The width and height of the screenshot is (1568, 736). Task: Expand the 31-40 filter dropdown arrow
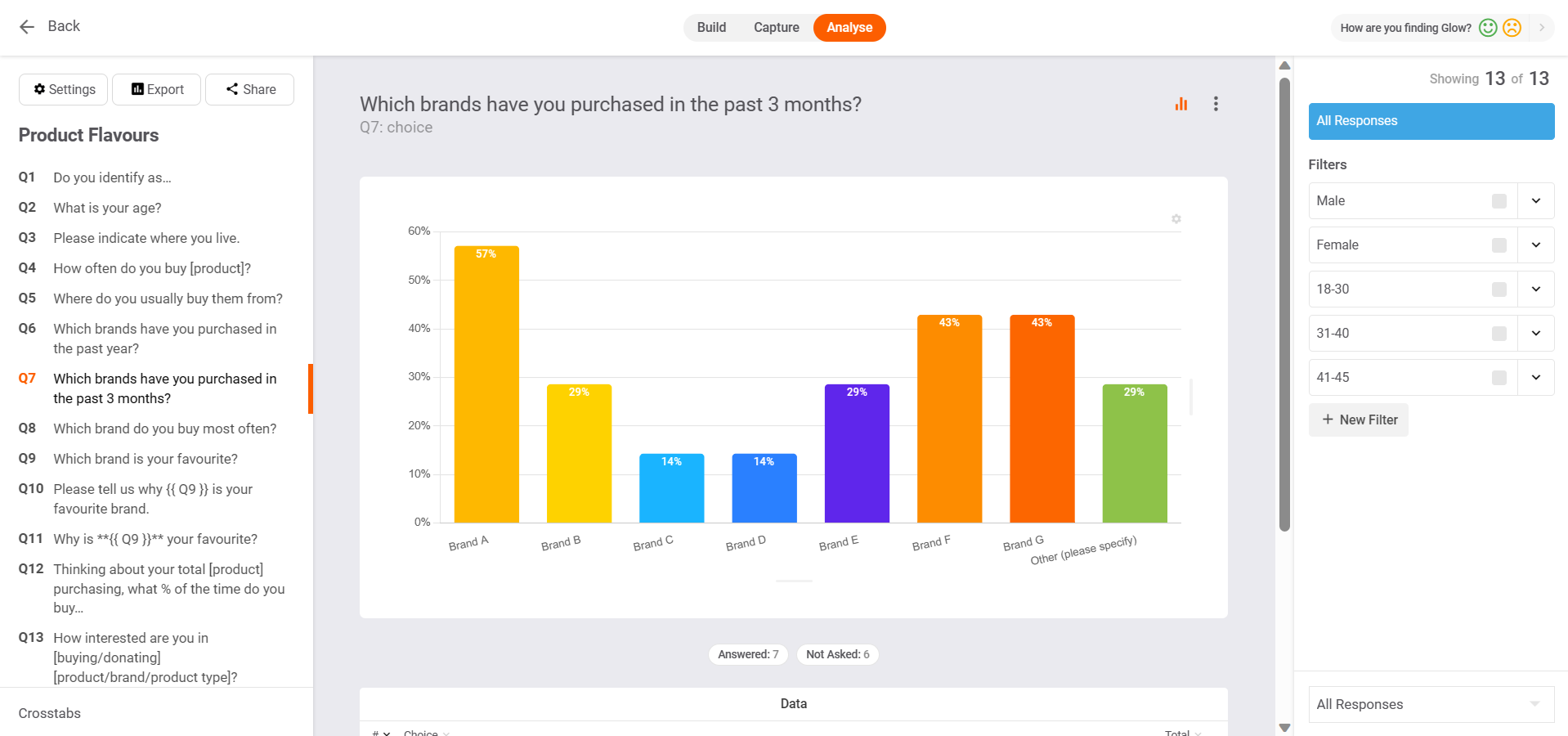pos(1536,334)
